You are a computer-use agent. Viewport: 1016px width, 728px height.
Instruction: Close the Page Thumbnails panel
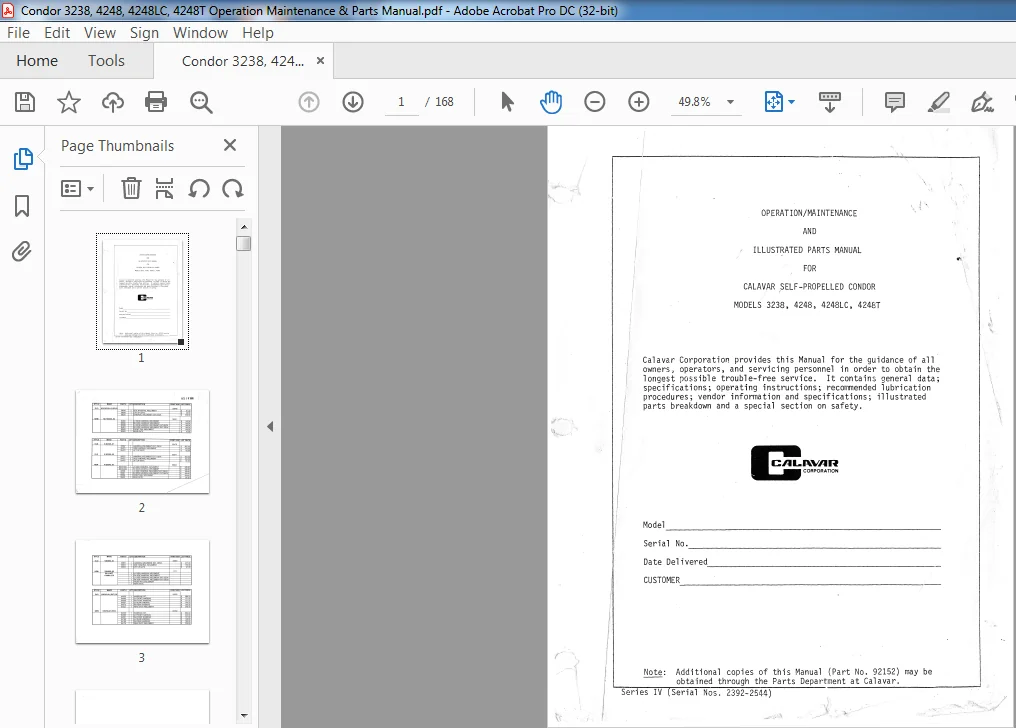click(x=230, y=145)
